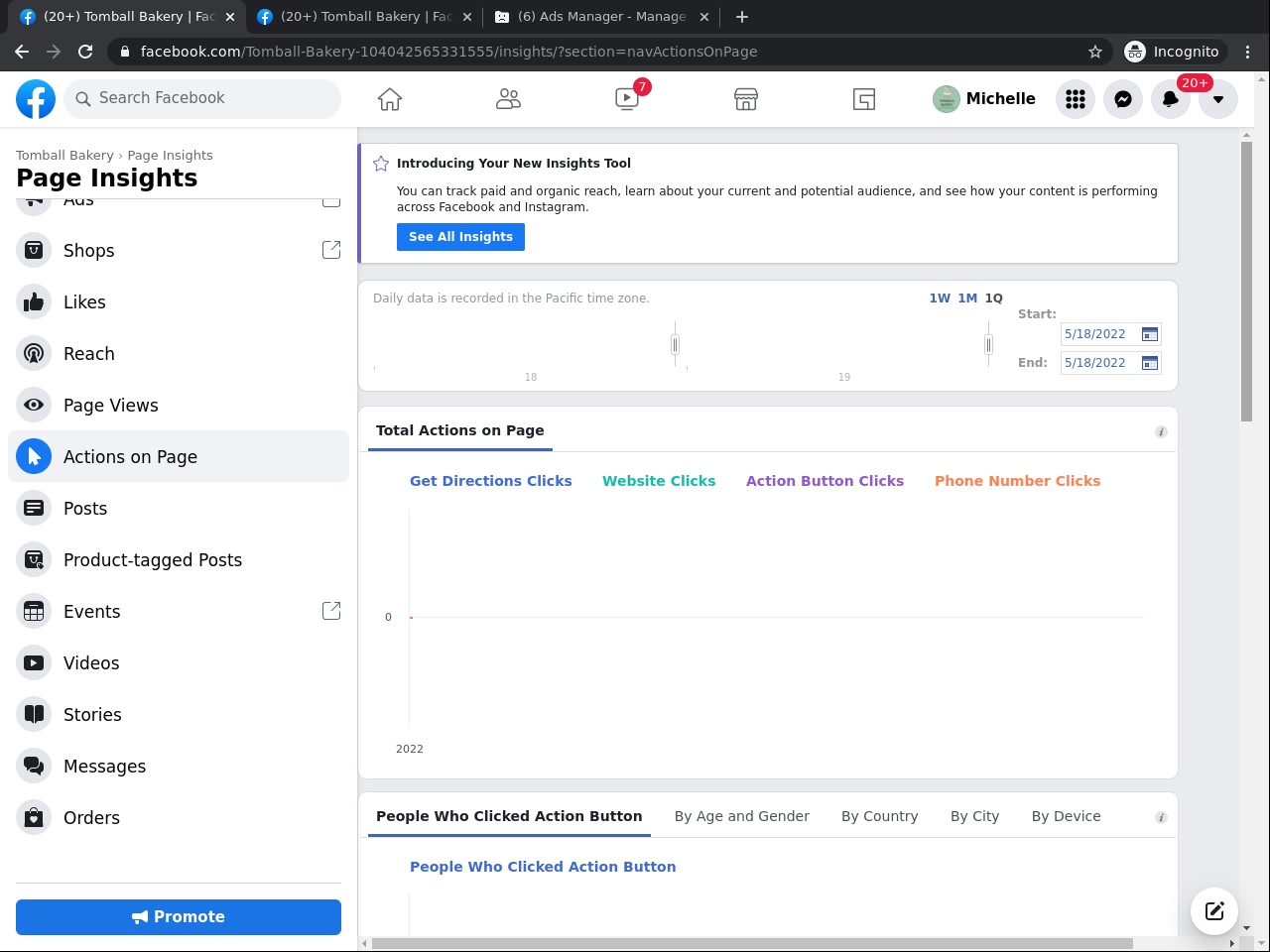Click the See All Insights button

tap(460, 237)
